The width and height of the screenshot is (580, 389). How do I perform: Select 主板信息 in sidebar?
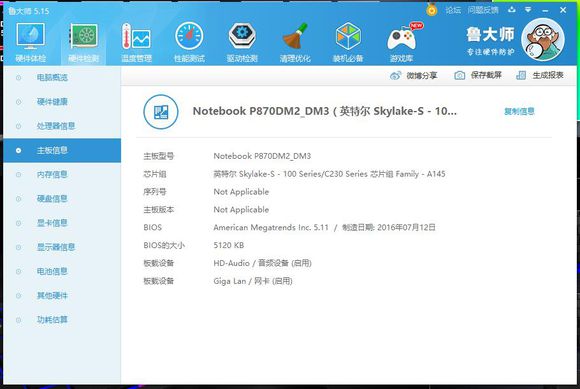pyautogui.click(x=62, y=150)
